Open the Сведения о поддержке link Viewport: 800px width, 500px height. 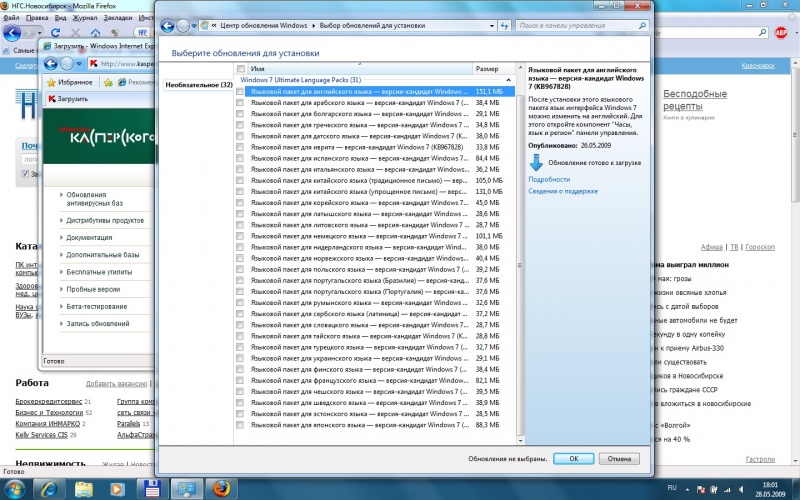click(563, 191)
